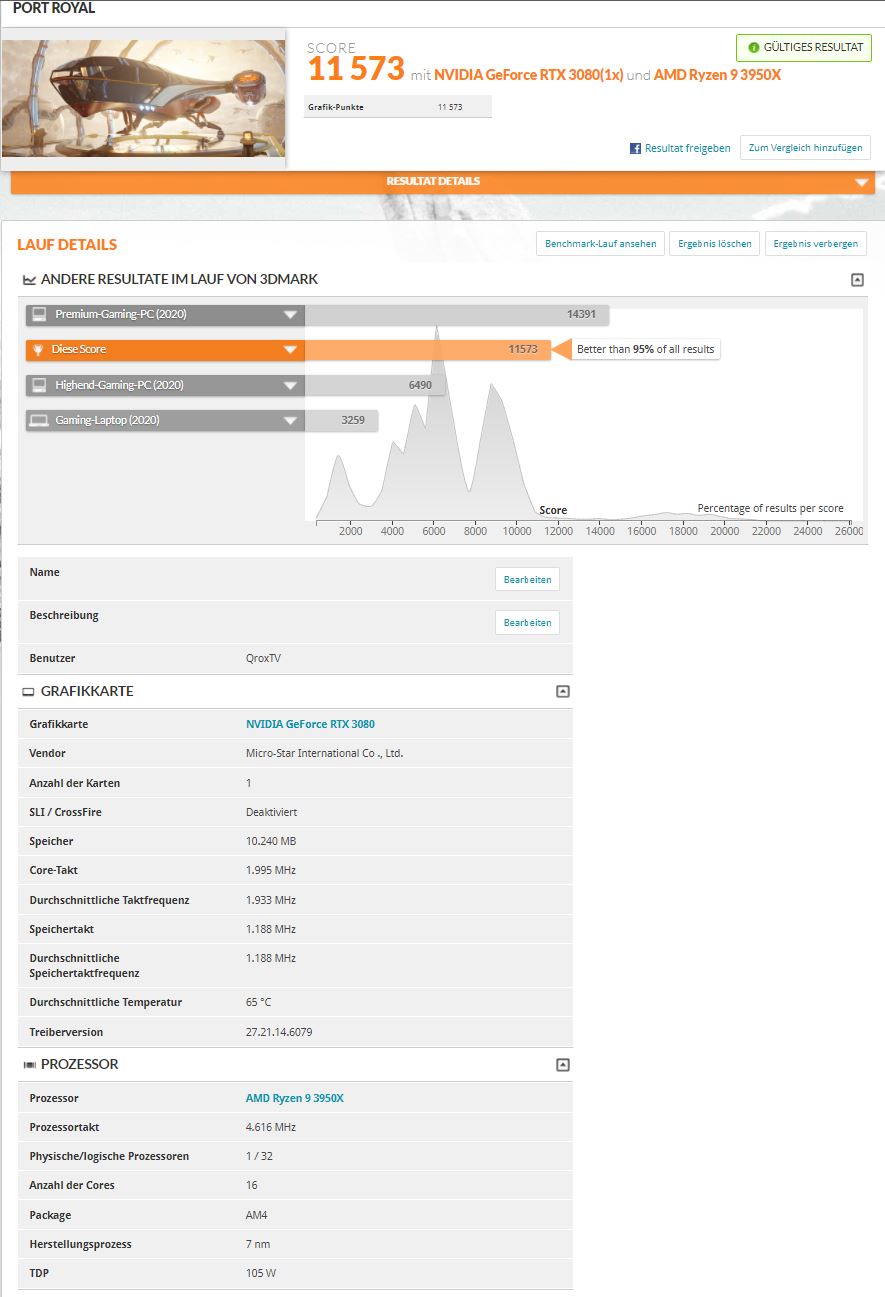Click Ergebnis verbergen button
This screenshot has height=1297, width=885.
click(x=815, y=243)
